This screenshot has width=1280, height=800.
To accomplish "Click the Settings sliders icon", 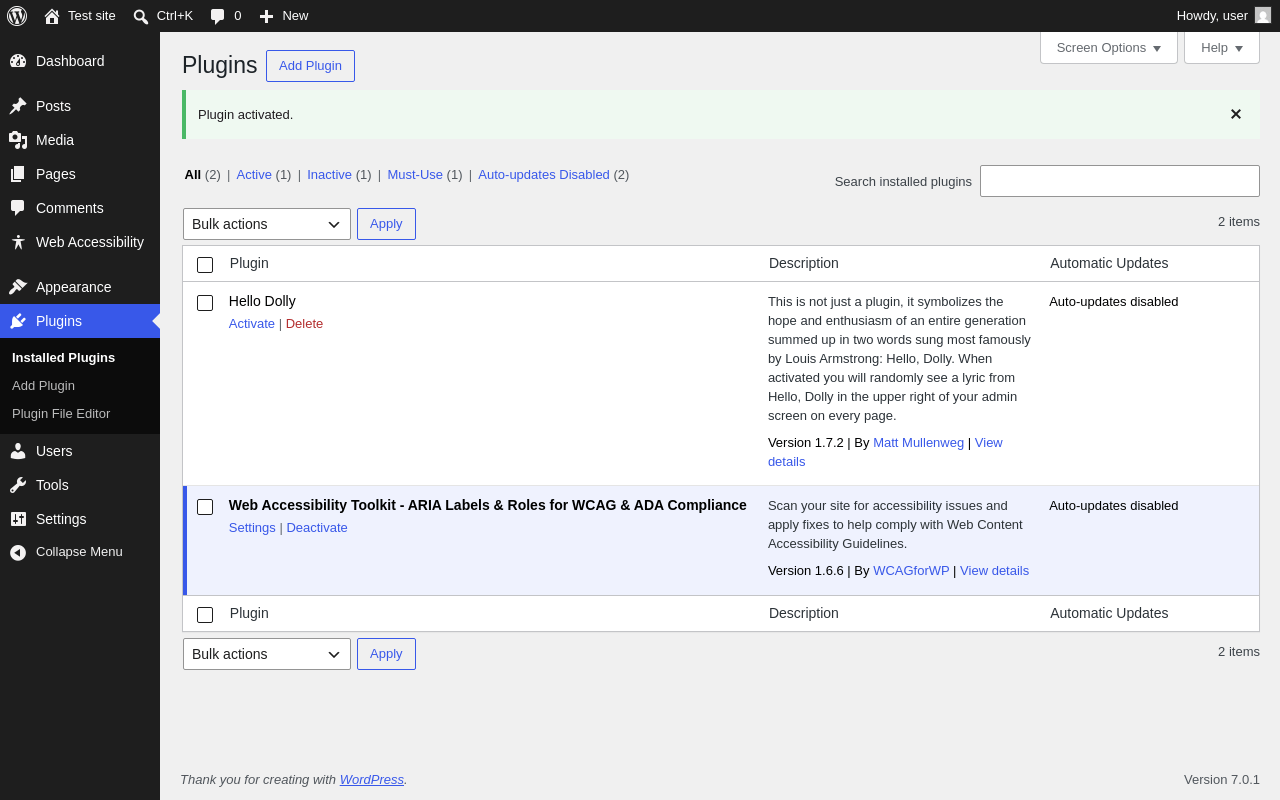I will [18, 519].
